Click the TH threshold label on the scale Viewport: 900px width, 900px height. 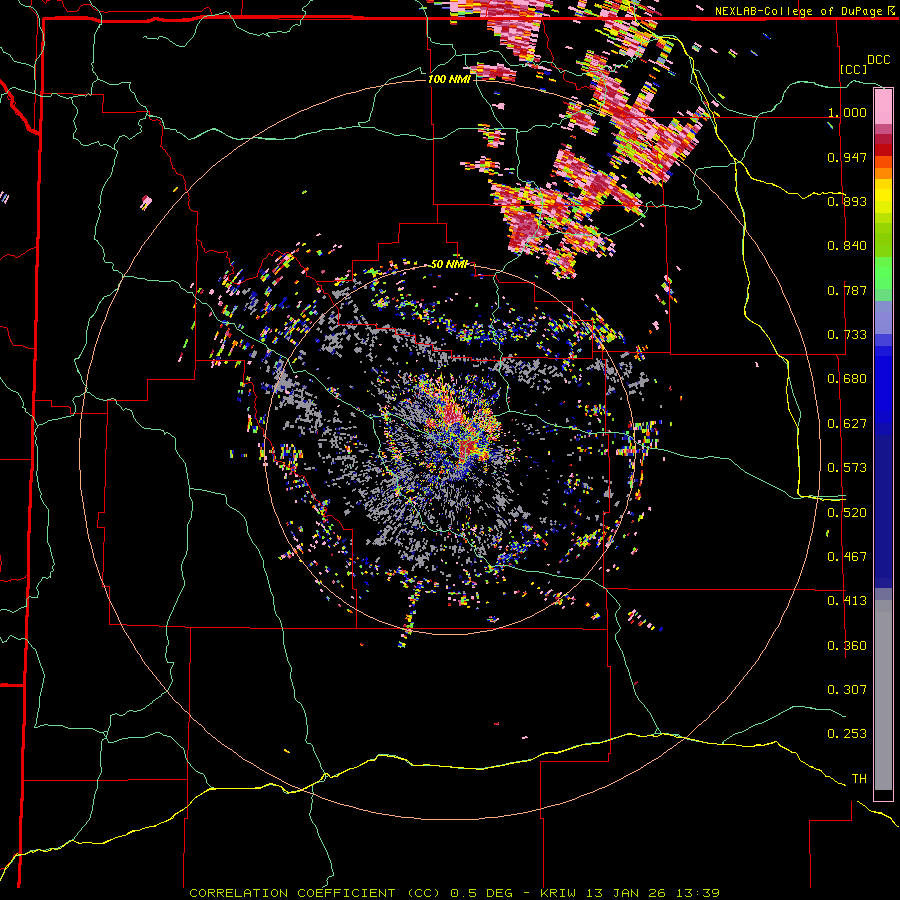(859, 779)
